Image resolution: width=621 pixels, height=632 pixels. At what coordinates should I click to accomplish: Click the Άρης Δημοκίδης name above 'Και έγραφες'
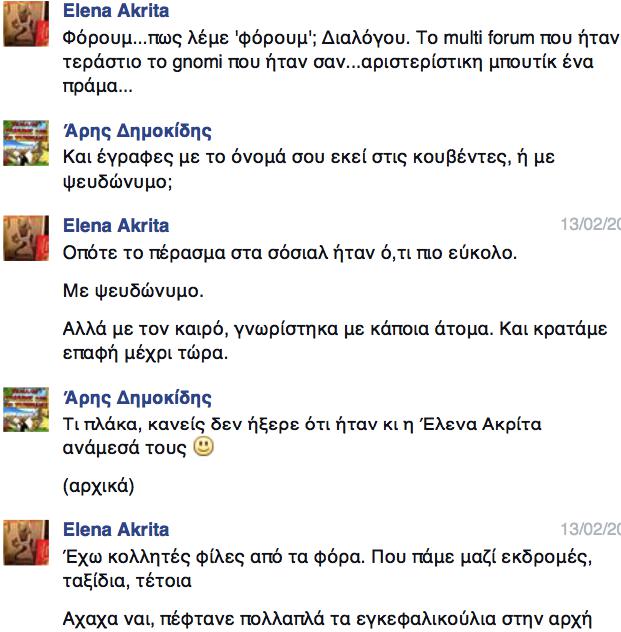click(137, 131)
